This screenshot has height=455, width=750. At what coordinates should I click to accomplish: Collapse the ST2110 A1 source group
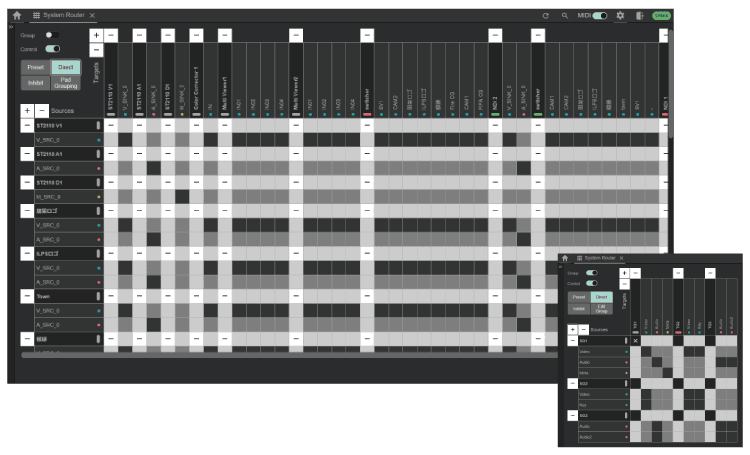pyautogui.click(x=27, y=154)
